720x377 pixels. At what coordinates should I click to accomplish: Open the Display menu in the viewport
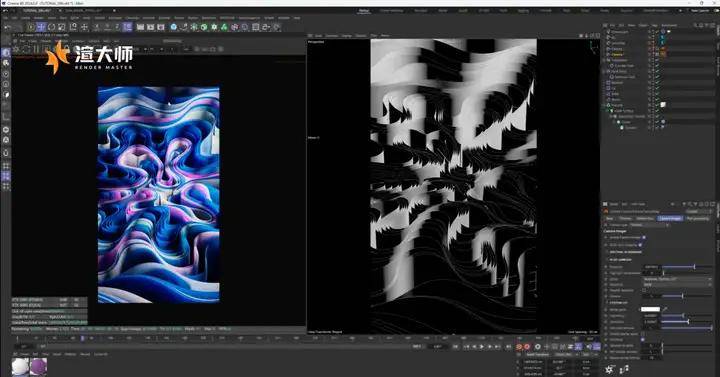pos(347,35)
